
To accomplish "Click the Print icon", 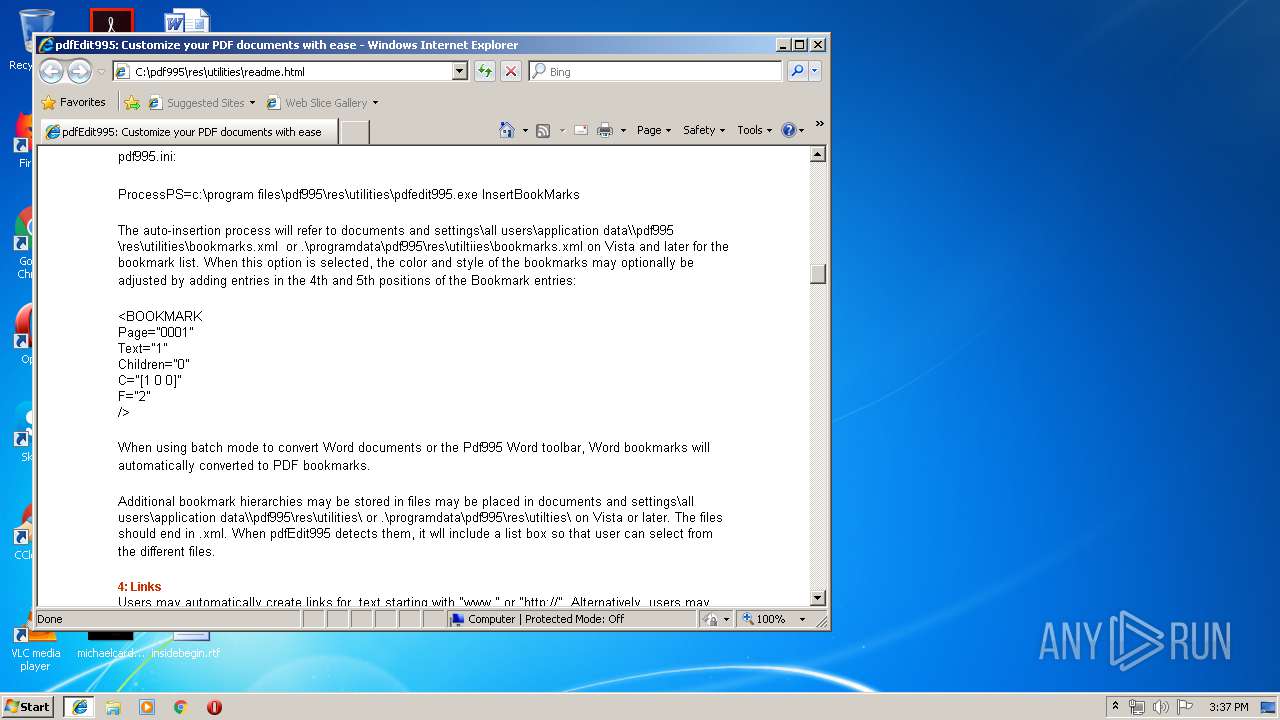I will tap(605, 130).
